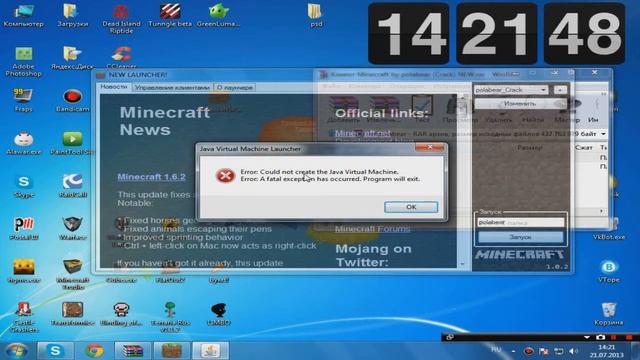Image resolution: width=640 pixels, height=360 pixels.
Task: Click the Изменить button in launcher
Action: [x=520, y=104]
